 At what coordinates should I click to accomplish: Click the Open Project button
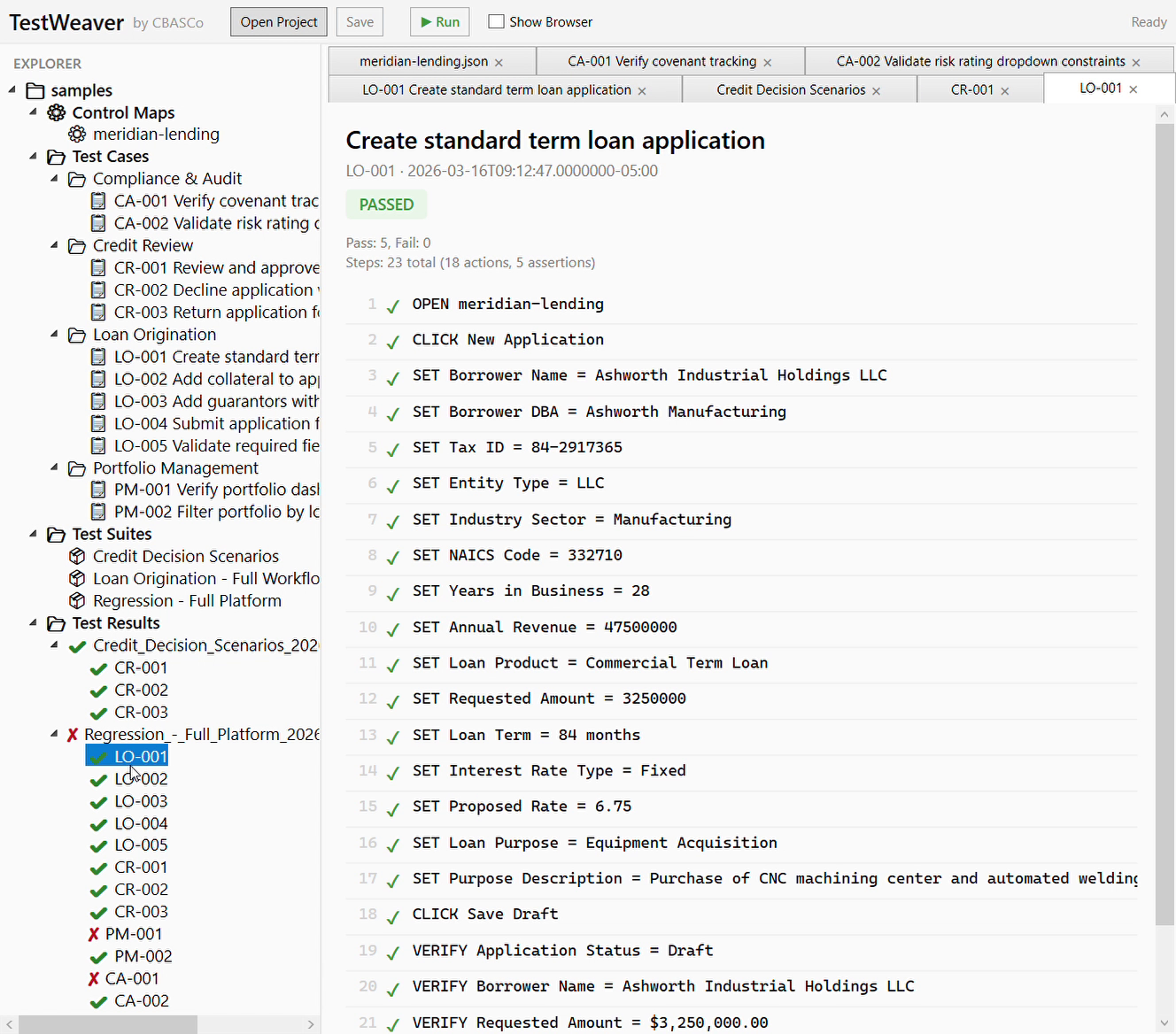[278, 21]
